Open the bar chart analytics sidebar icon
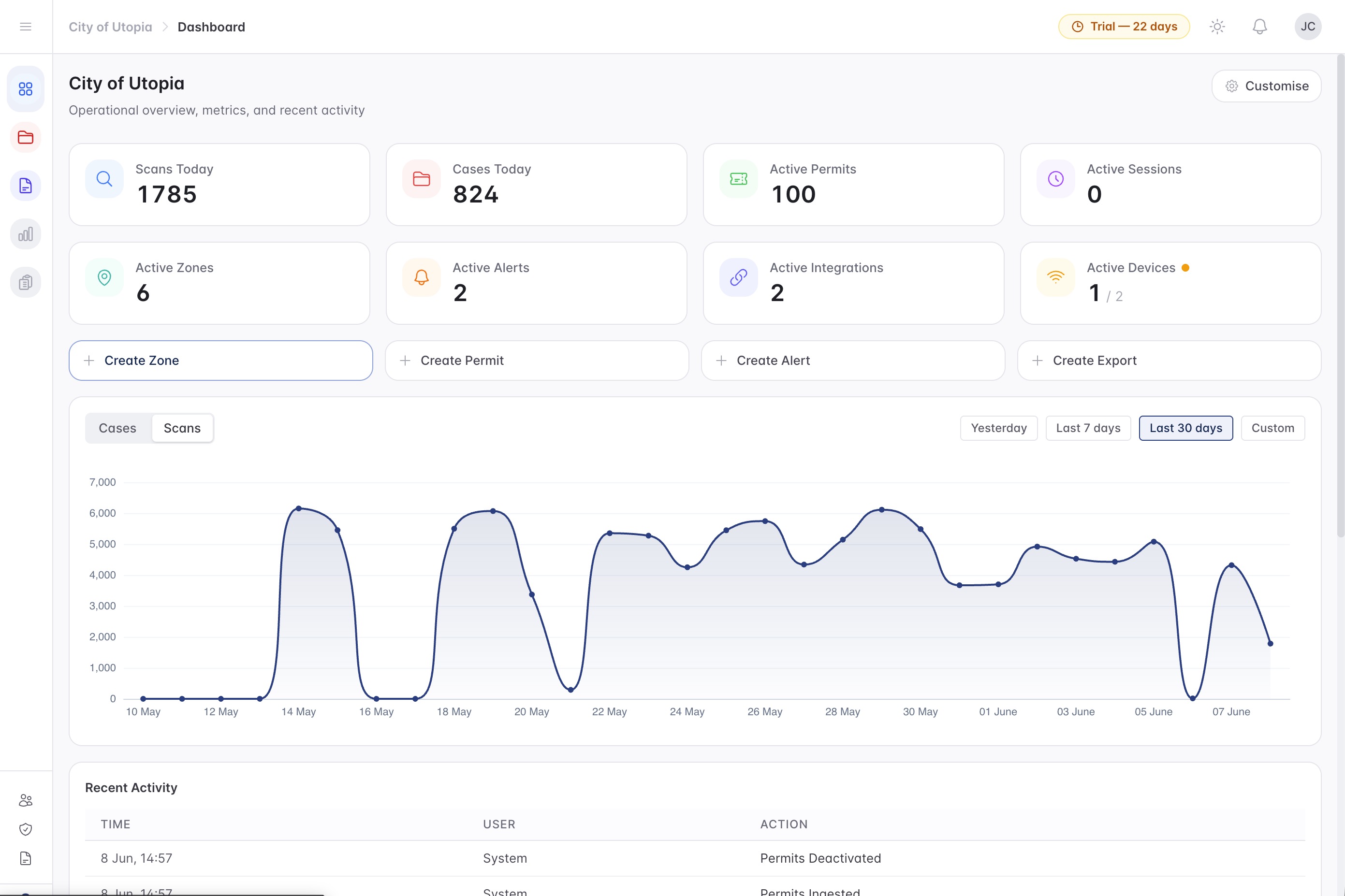Screen dimensions: 1345x896 click(25, 234)
